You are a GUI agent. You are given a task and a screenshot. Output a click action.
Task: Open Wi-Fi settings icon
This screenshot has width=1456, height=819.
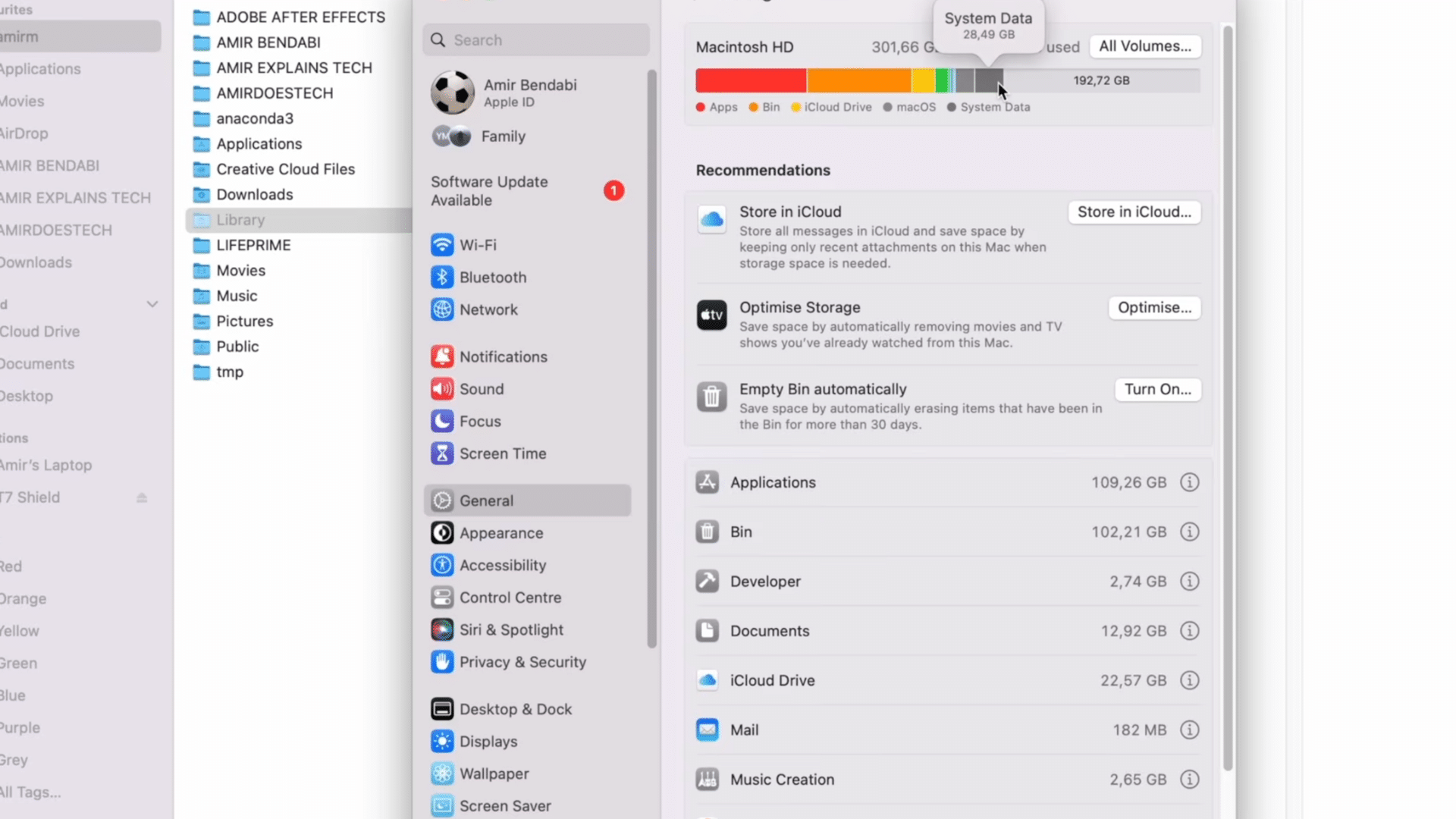[x=442, y=245]
